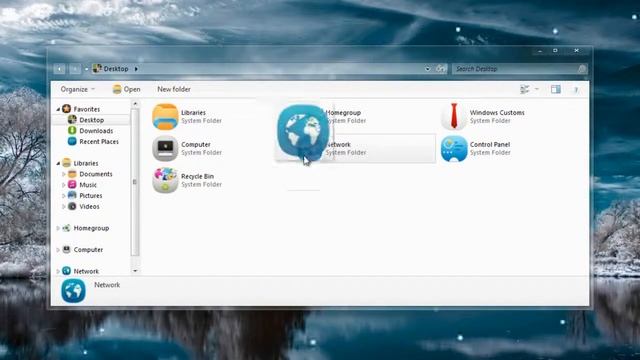Open the recent pages dropdown arrow

[86, 69]
